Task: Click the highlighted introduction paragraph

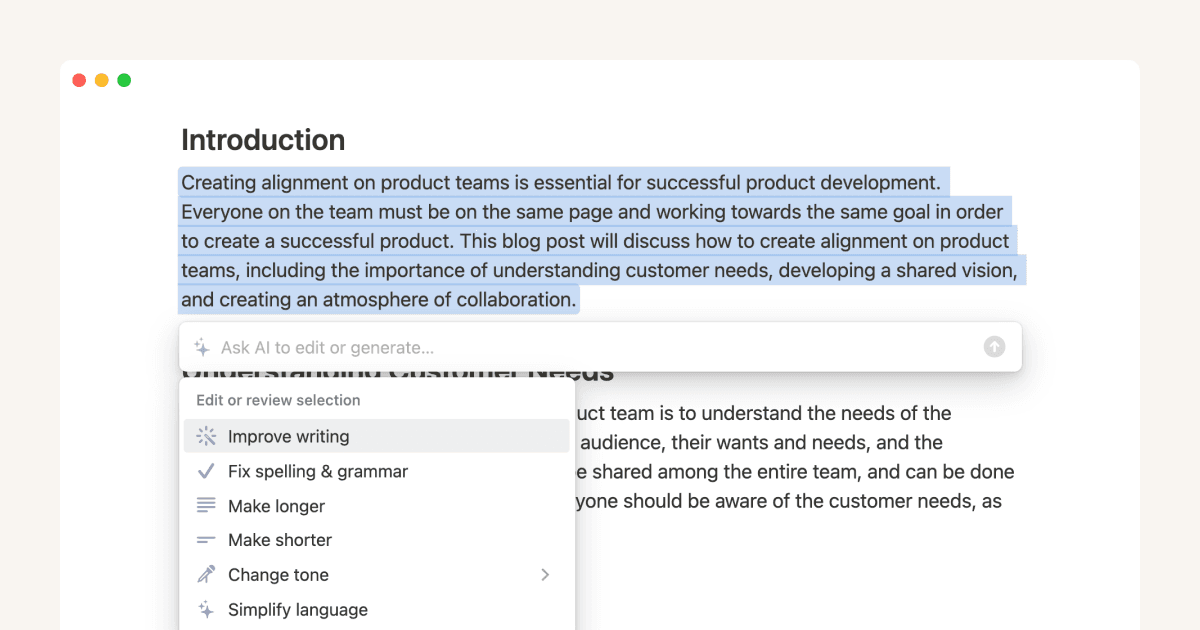Action: [600, 240]
